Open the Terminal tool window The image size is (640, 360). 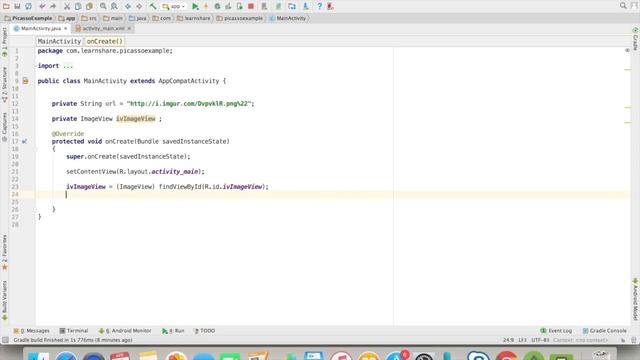[x=74, y=331]
